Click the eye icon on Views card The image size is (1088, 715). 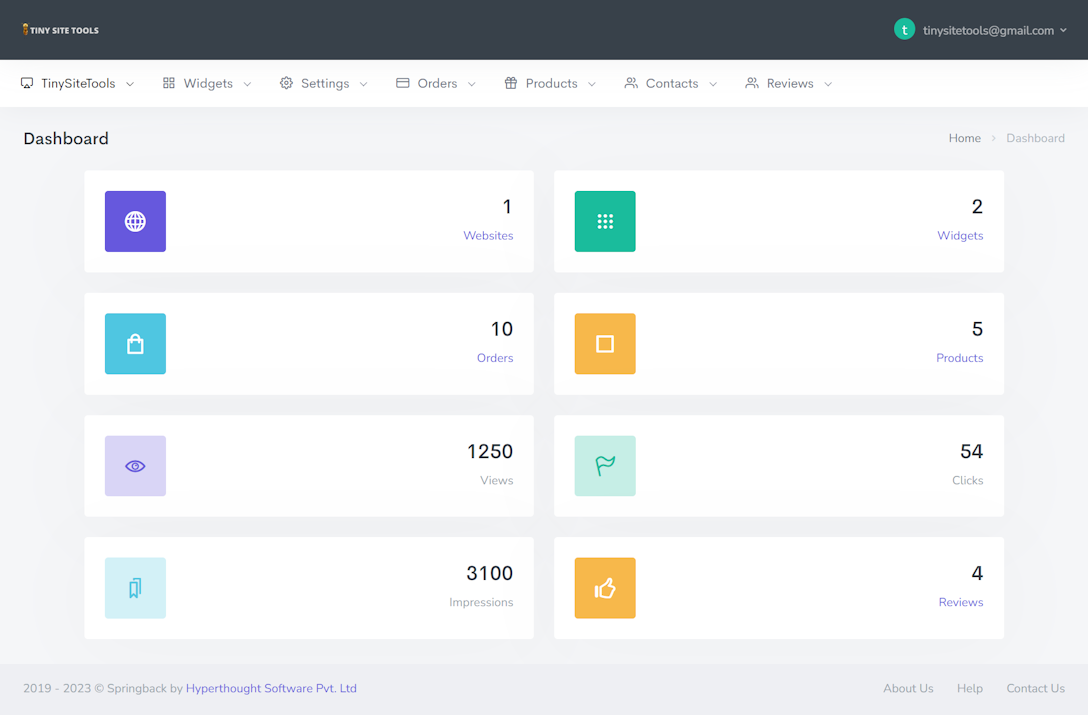[x=135, y=466]
